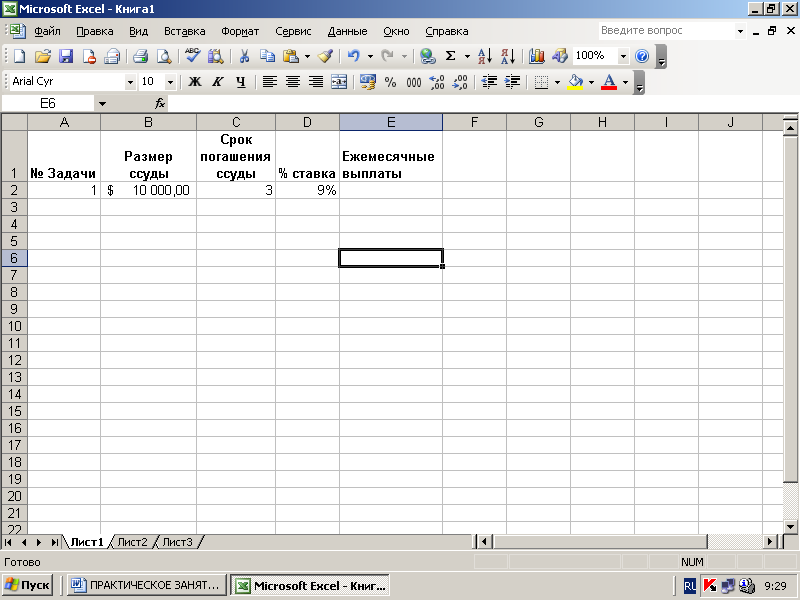Expand the borders dropdown arrow
This screenshot has width=800, height=600.
(x=557, y=82)
